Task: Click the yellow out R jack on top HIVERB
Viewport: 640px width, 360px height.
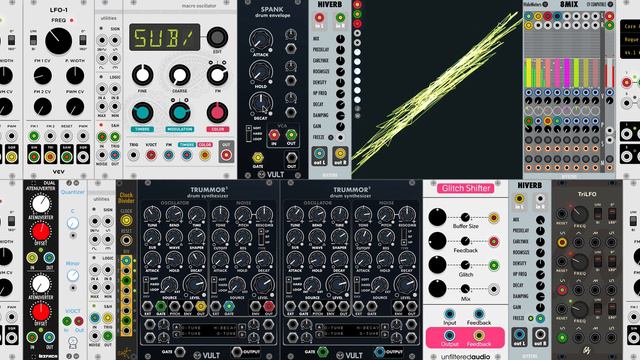Action: pyautogui.click(x=340, y=153)
